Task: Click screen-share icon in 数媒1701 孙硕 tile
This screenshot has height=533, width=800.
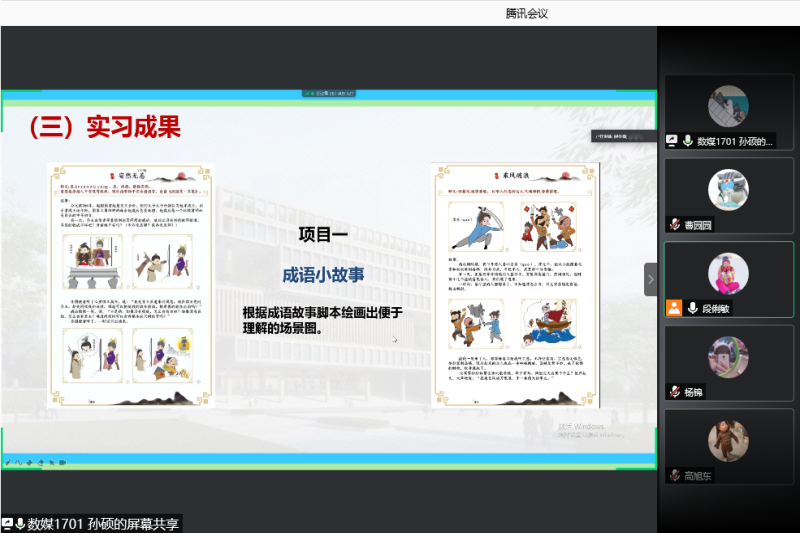Action: [671, 141]
